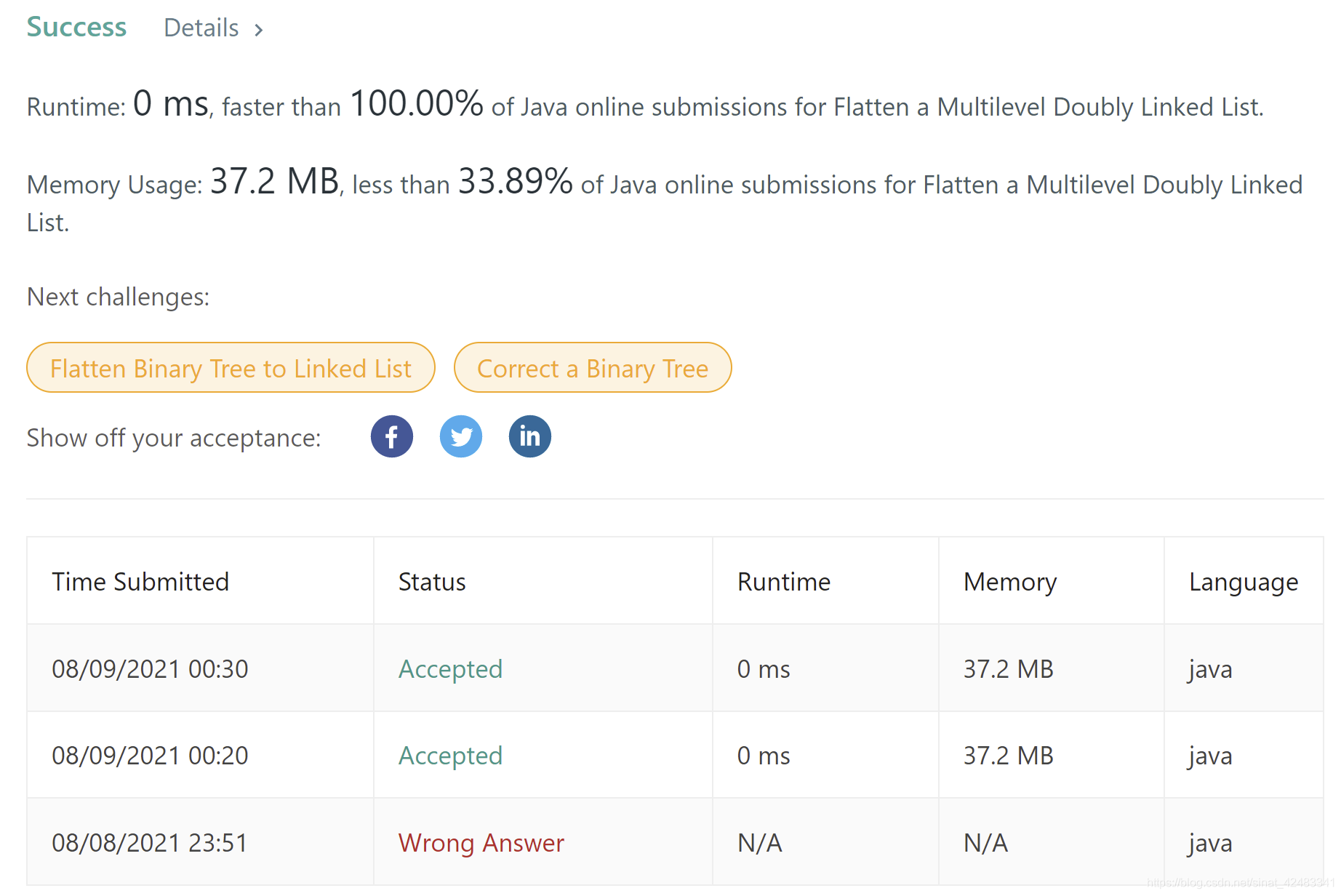Image resolution: width=1341 pixels, height=896 pixels.
Task: Click the Success status heading
Action: pyautogui.click(x=76, y=28)
